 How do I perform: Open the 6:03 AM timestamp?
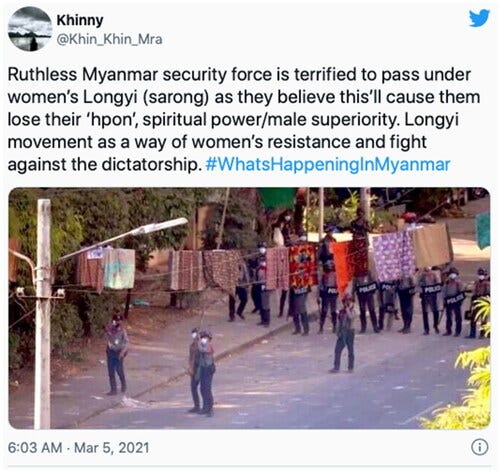pos(35,447)
